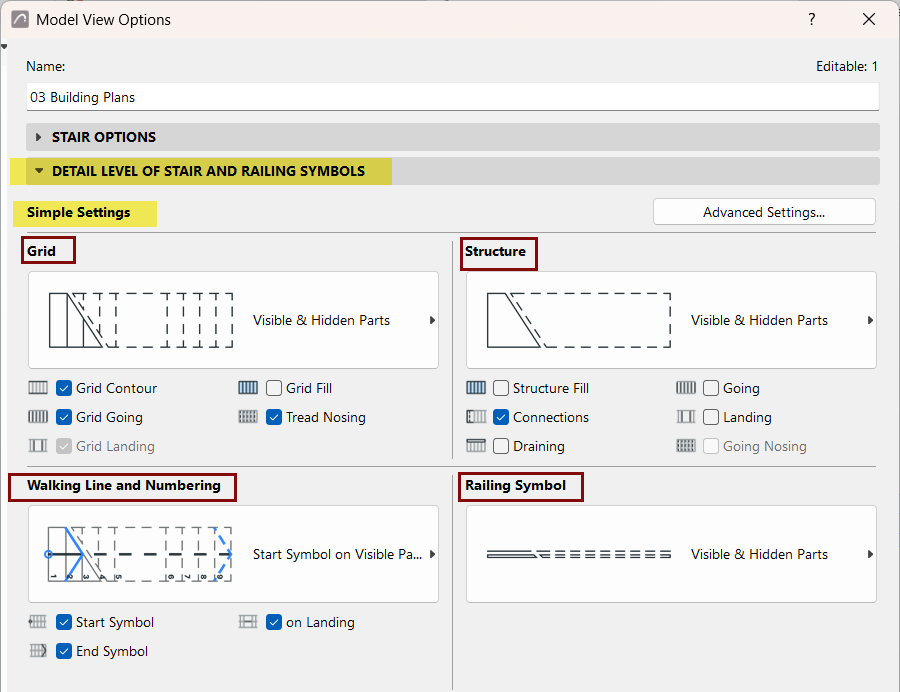Open the Structure display dropdown
This screenshot has width=900, height=692.
[x=671, y=320]
